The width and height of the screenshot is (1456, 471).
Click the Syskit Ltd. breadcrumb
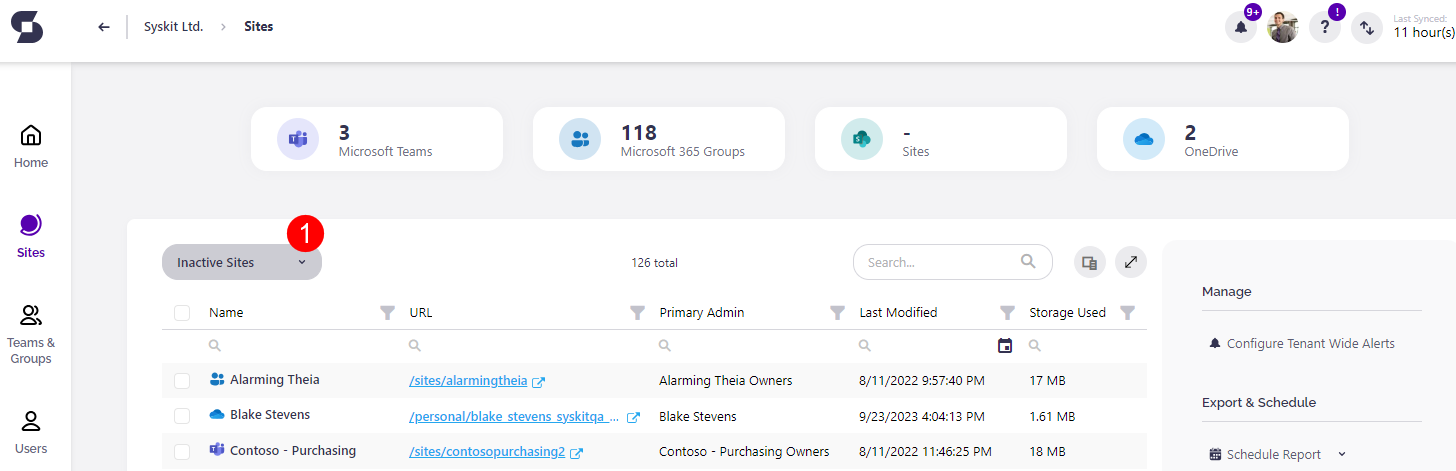pos(173,27)
